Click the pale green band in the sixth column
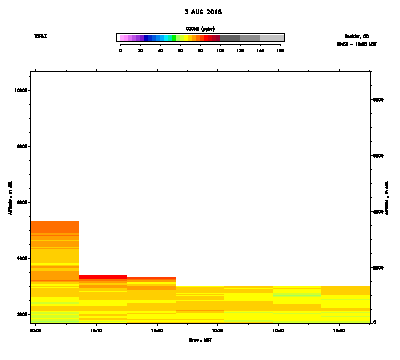Viewport: 400px width, 360px height. point(297,295)
